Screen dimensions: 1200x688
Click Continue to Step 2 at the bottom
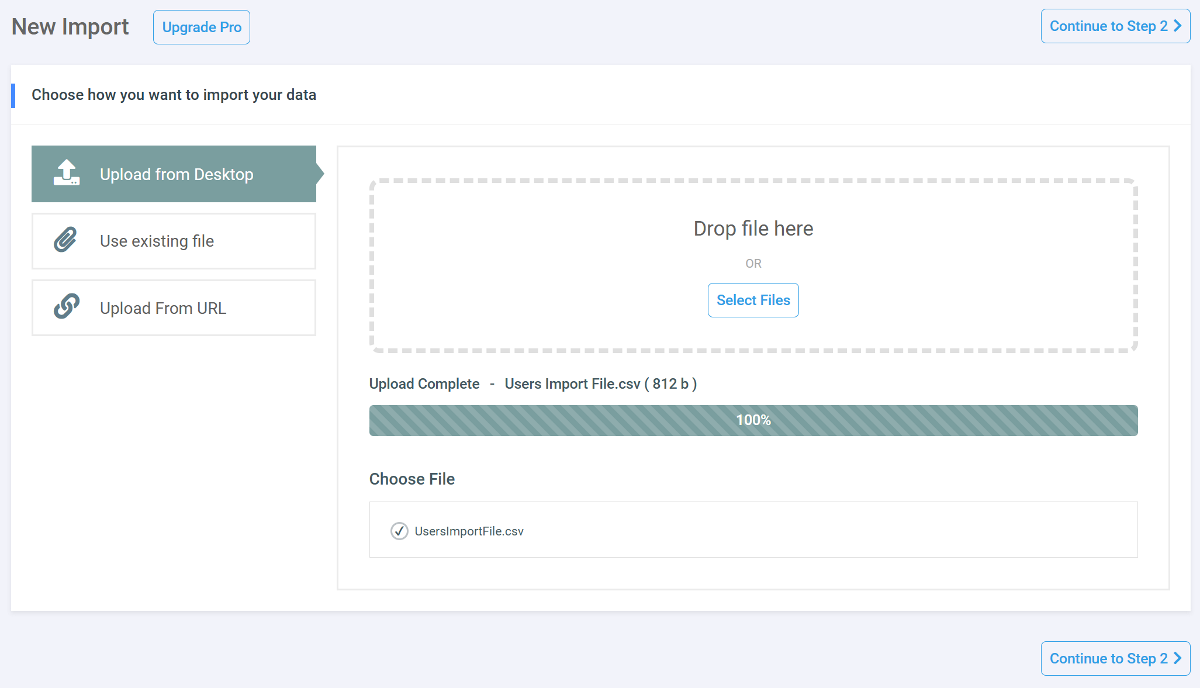pyautogui.click(x=1115, y=658)
